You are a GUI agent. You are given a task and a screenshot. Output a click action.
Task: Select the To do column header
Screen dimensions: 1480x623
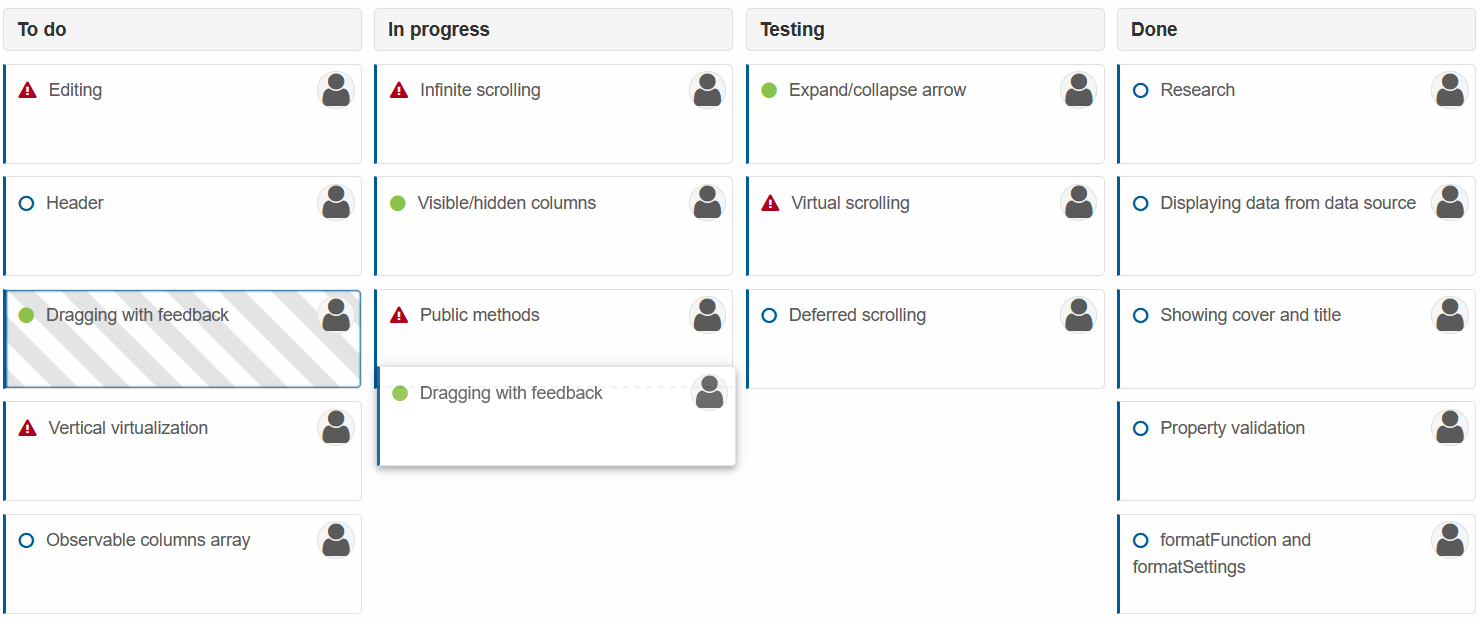coord(182,30)
